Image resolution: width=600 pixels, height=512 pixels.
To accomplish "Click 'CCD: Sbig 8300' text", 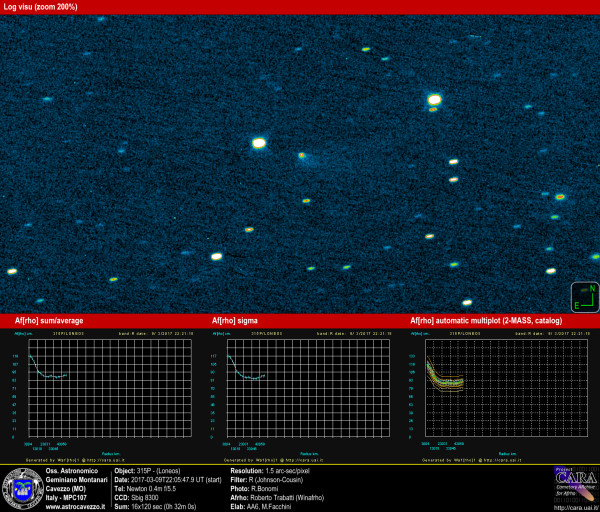I will click(x=136, y=498).
